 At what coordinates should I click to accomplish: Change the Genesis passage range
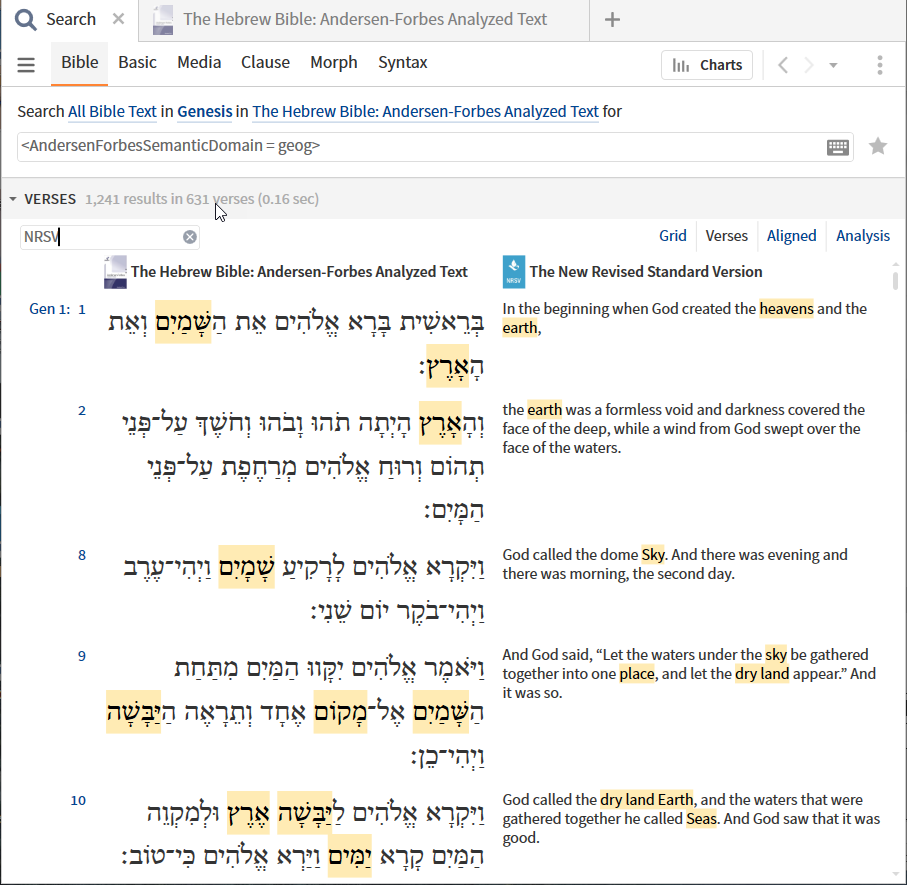pyautogui.click(x=205, y=111)
